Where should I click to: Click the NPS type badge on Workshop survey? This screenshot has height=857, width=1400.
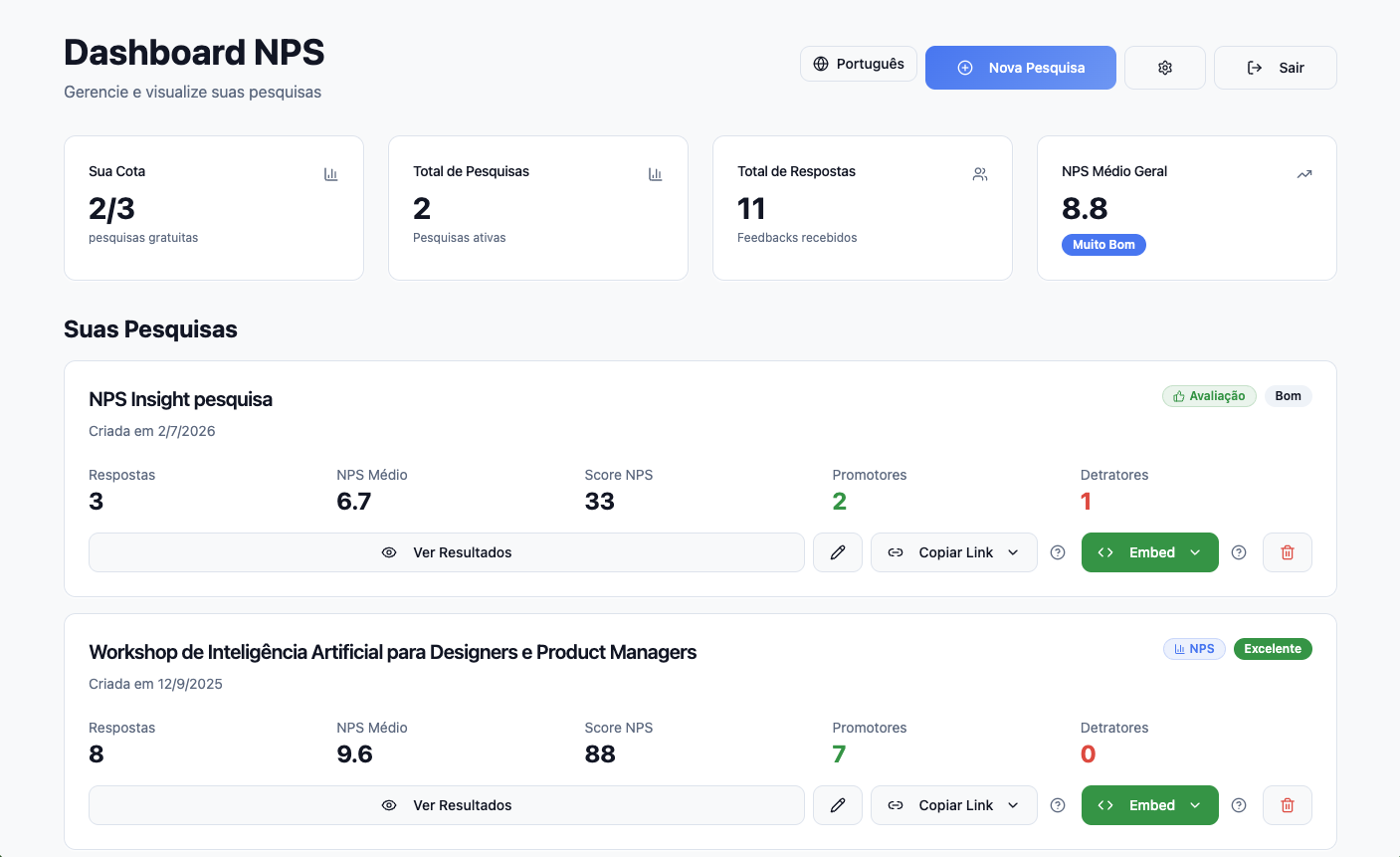1194,649
